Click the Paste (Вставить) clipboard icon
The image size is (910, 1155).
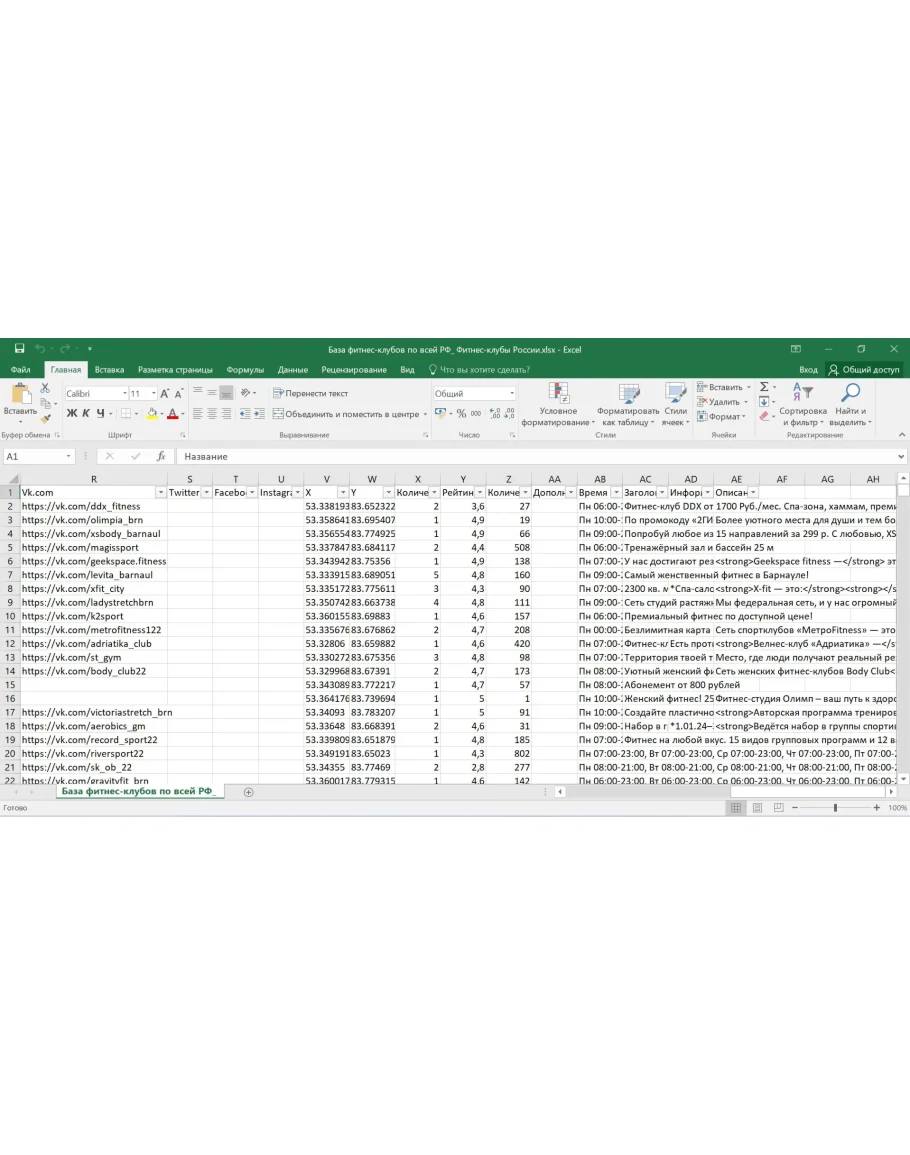[20, 394]
